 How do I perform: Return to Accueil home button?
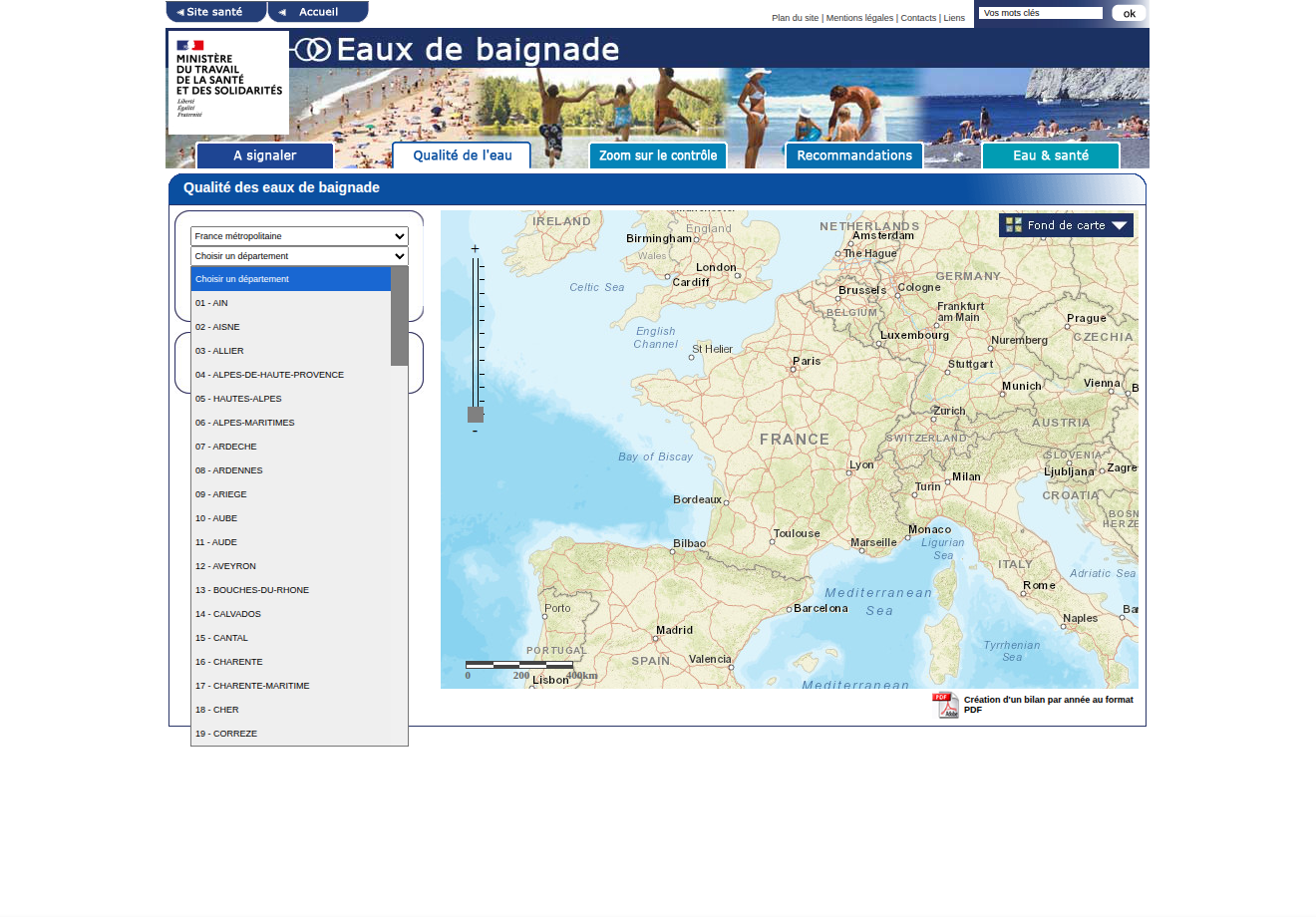(317, 12)
